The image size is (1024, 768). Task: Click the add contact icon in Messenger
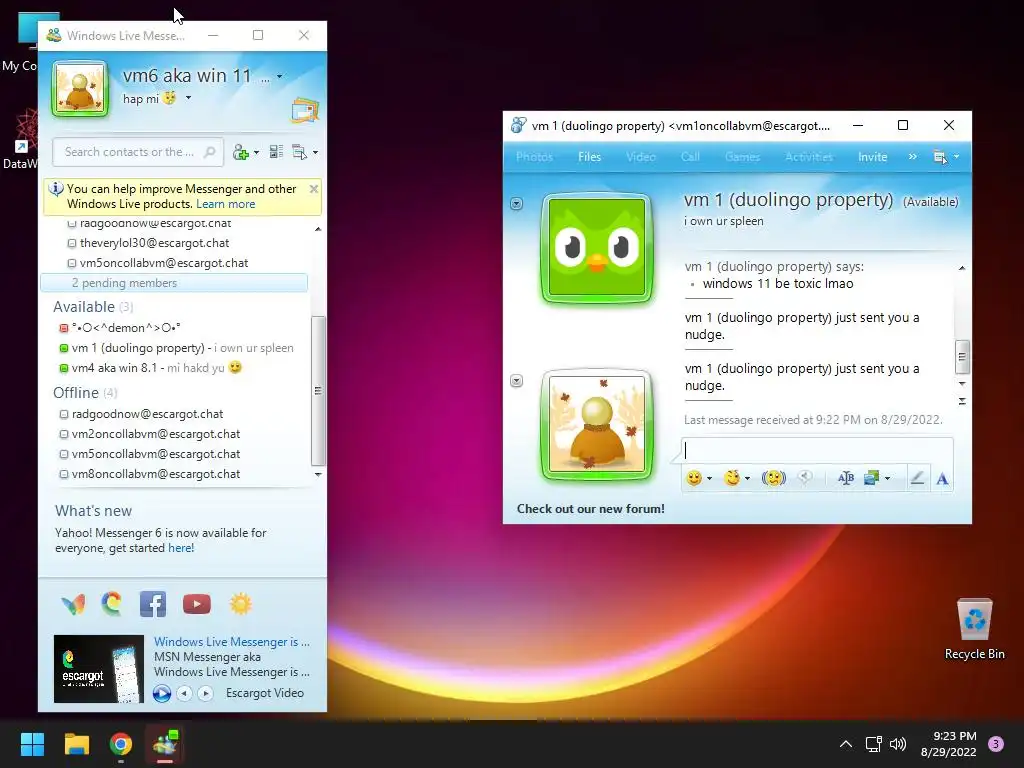coord(241,152)
